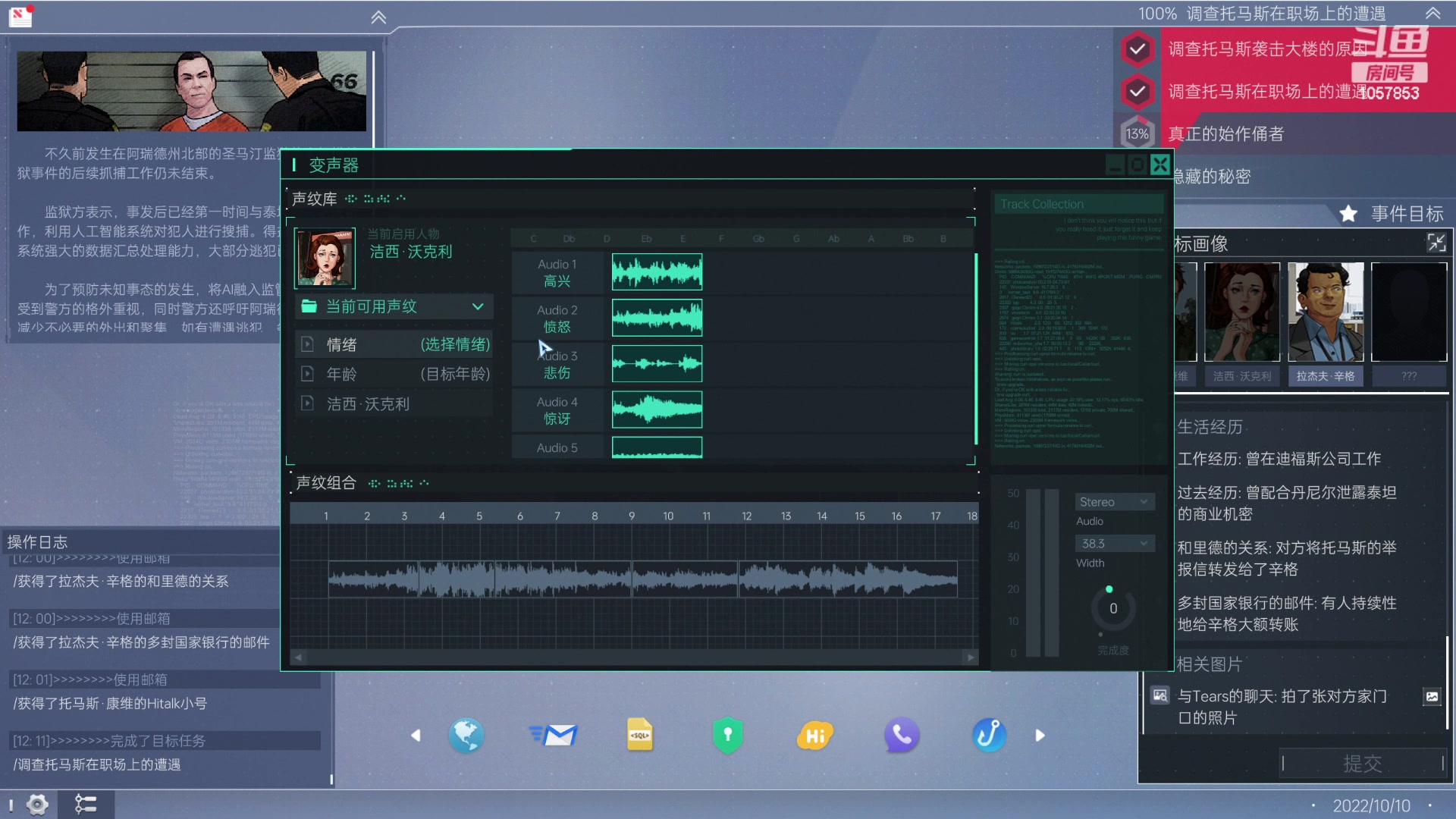Select Audio 2 愤怒 label
This screenshot has width=1456, height=819.
tap(557, 318)
